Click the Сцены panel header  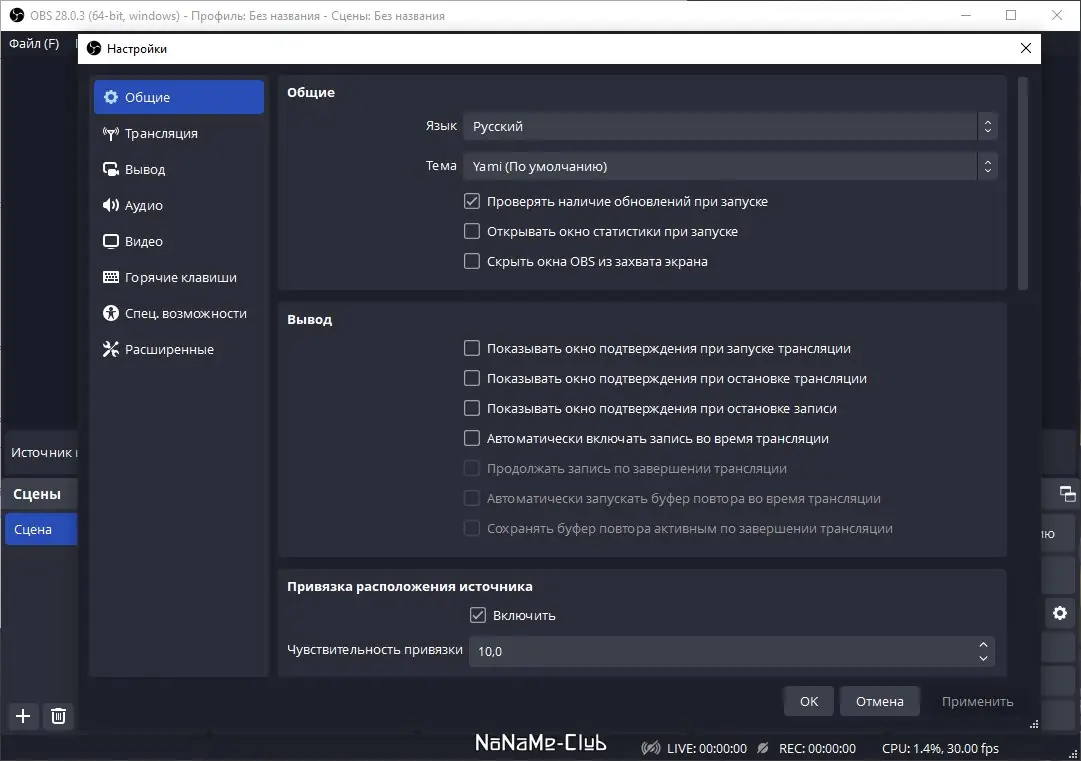coord(37,494)
